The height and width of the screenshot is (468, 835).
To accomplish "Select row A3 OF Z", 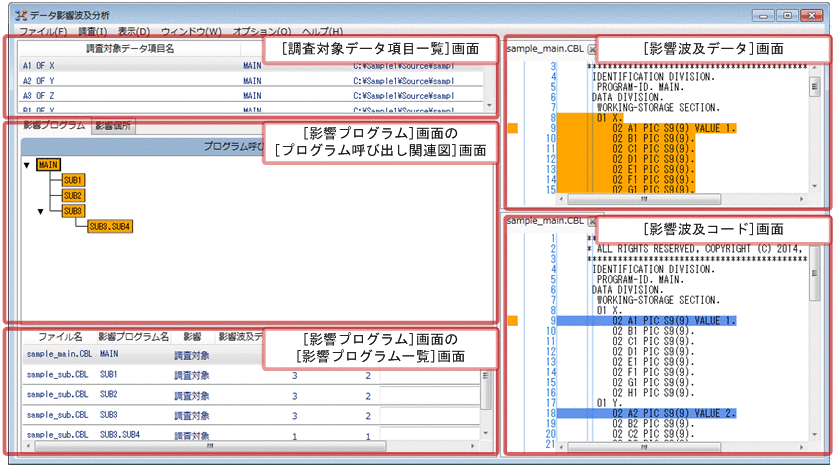I will click(251, 96).
